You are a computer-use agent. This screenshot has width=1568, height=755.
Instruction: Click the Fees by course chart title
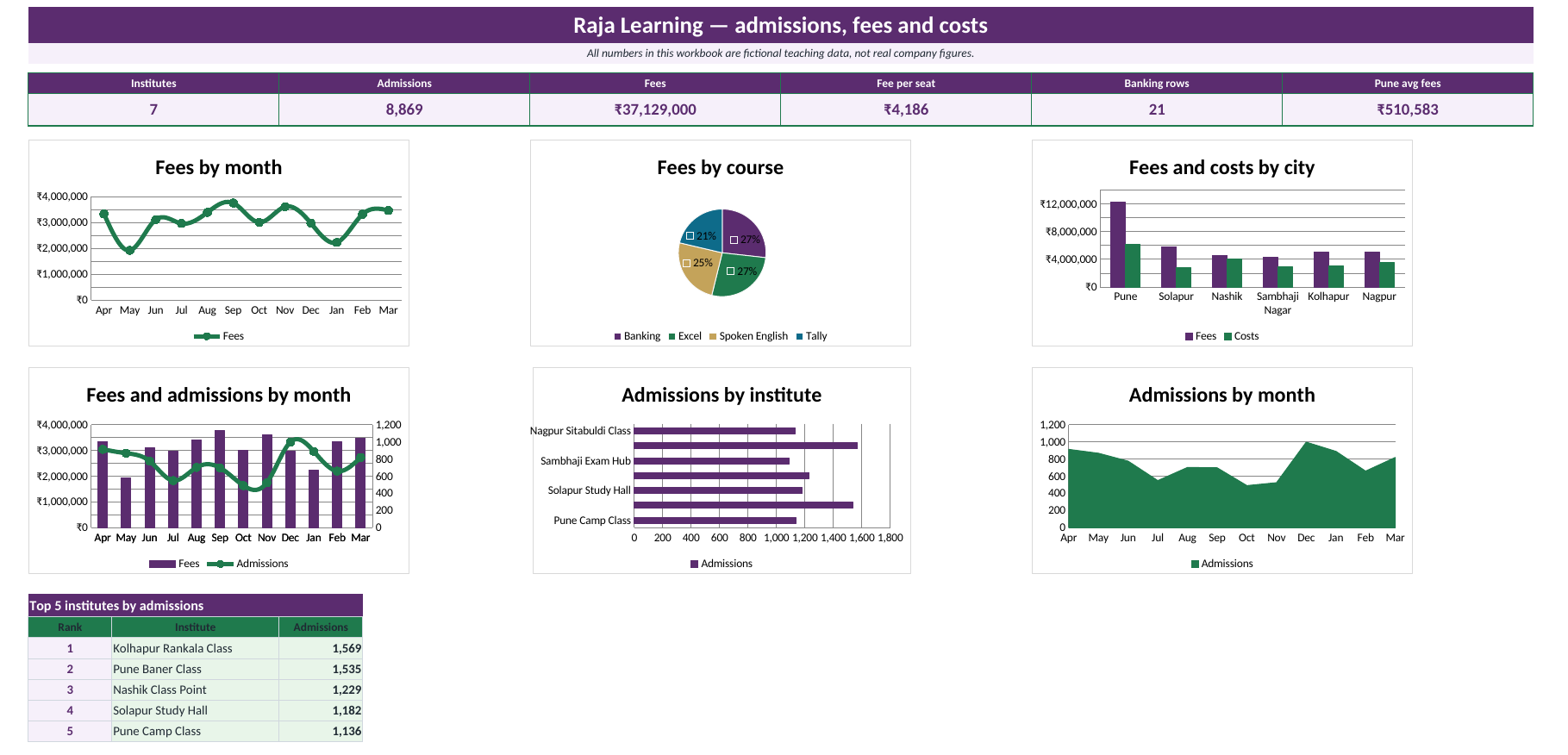click(x=720, y=167)
